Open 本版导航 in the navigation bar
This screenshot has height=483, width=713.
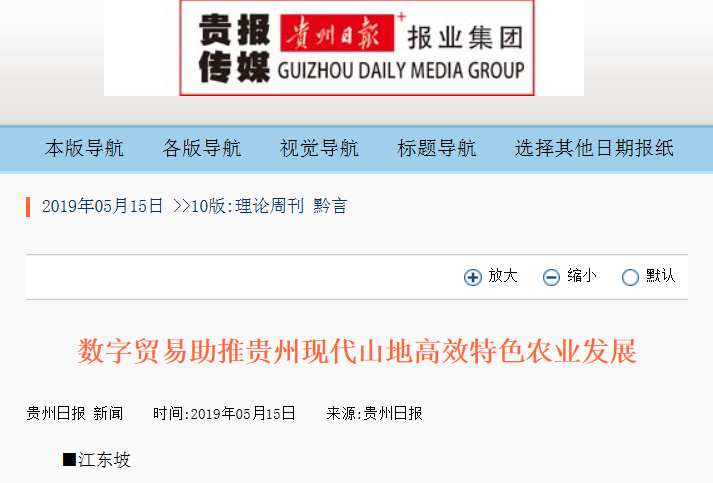point(84,148)
